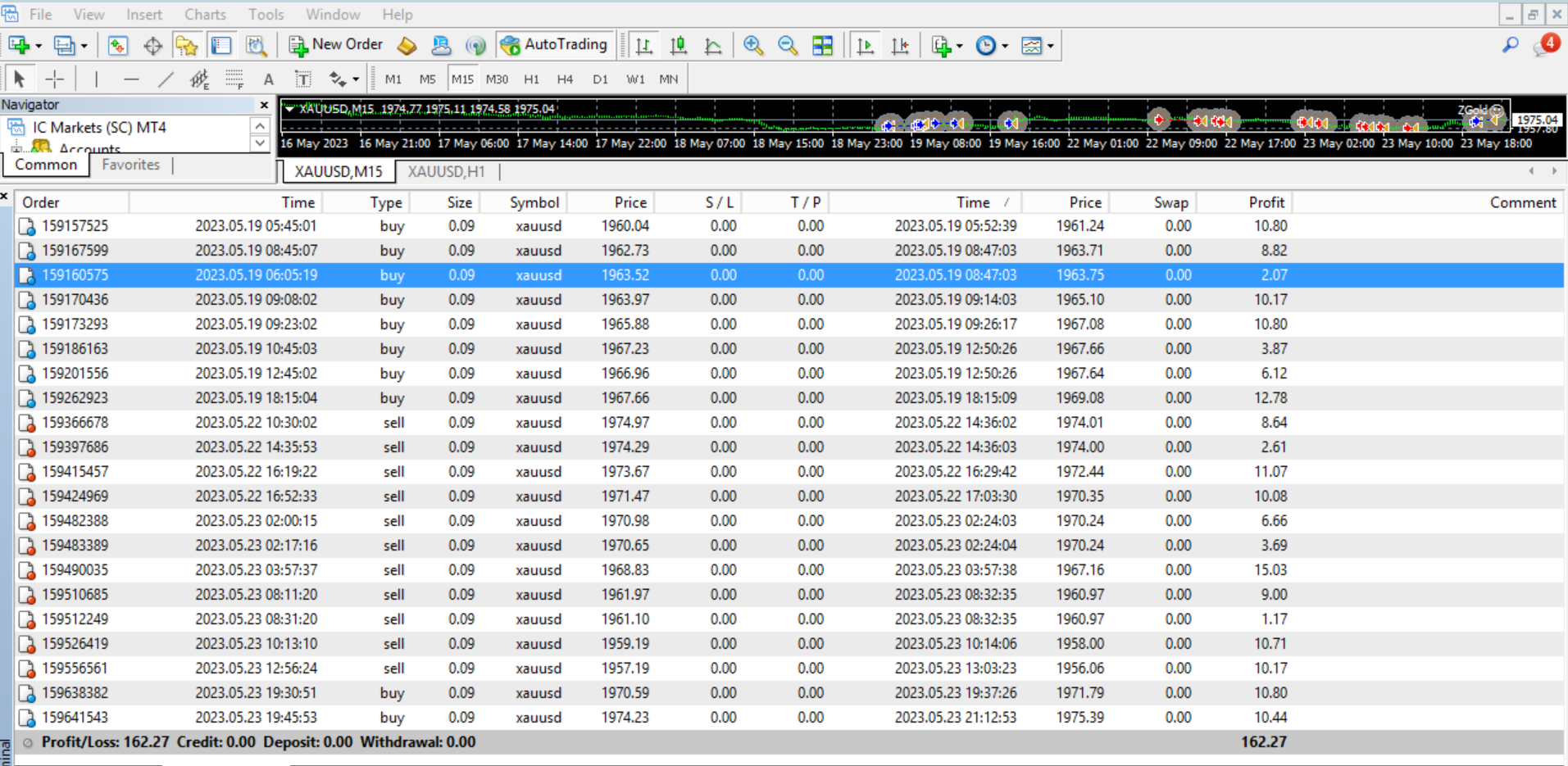The height and width of the screenshot is (766, 1568).
Task: Switch to the XAUUSD,H1 chart tab
Action: coord(446,172)
